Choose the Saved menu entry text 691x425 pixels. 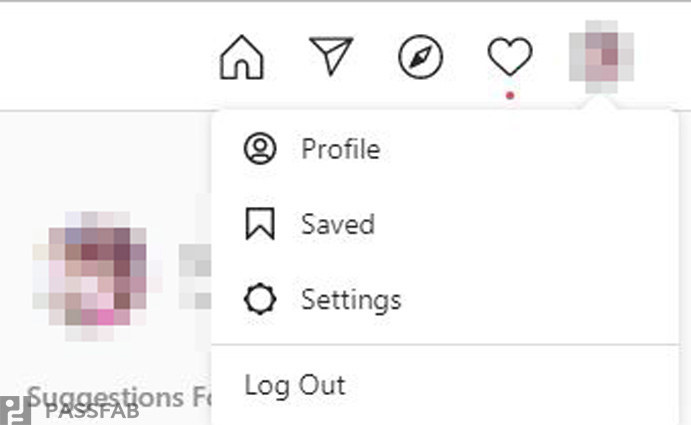(337, 224)
